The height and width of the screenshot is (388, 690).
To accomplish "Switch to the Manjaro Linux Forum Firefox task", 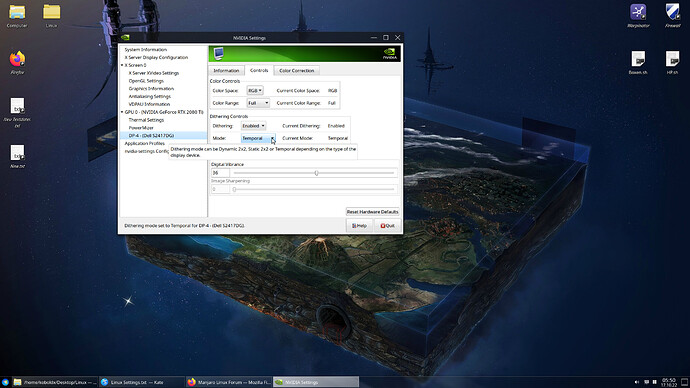I will [x=228, y=382].
